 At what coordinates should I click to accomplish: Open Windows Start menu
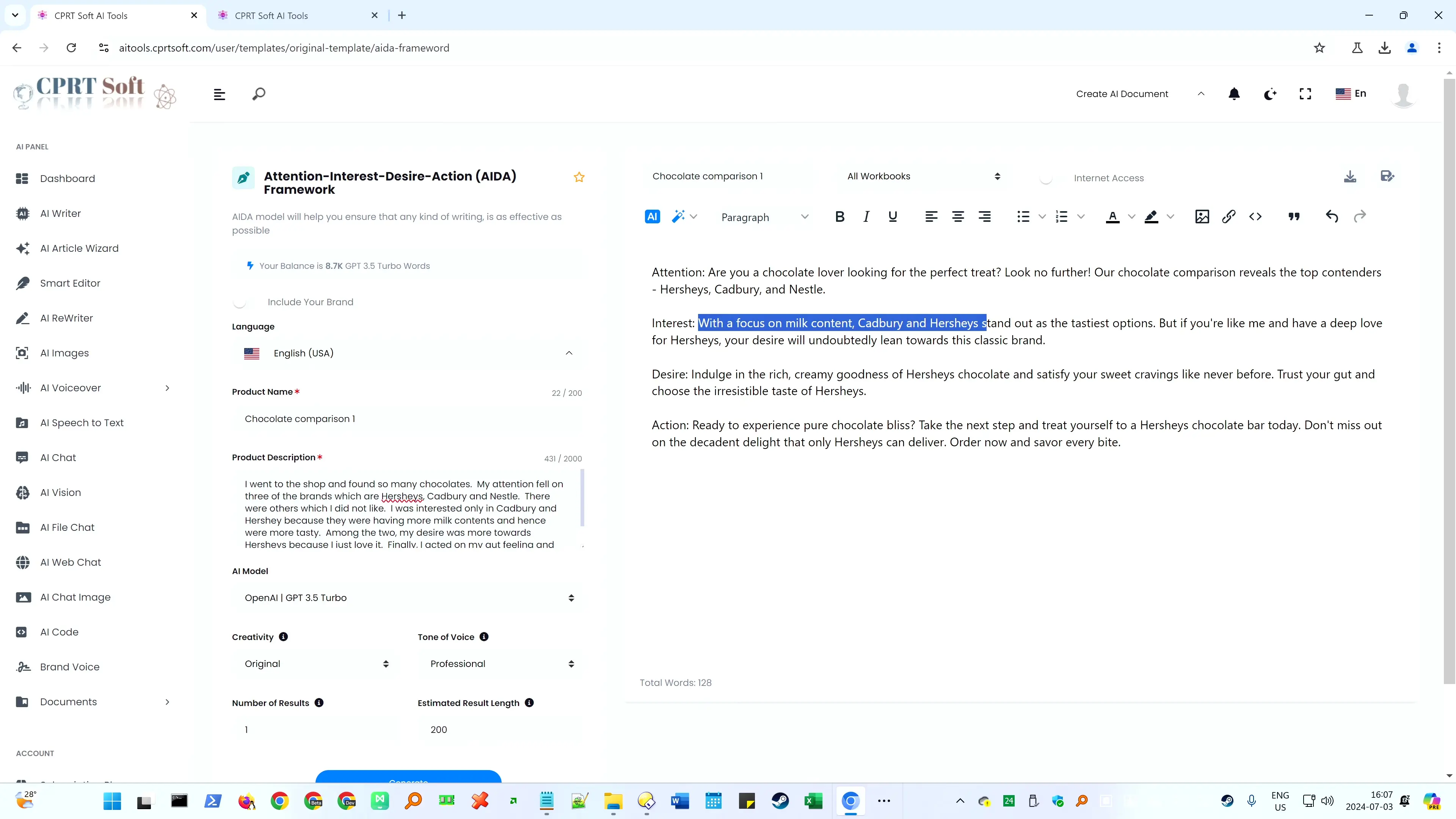(x=112, y=801)
